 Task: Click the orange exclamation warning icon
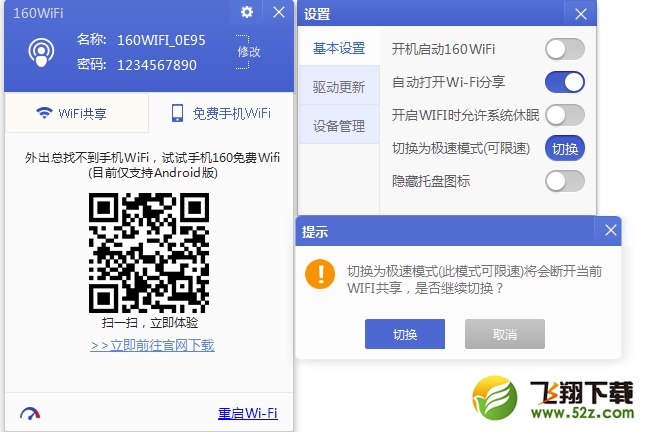click(320, 274)
